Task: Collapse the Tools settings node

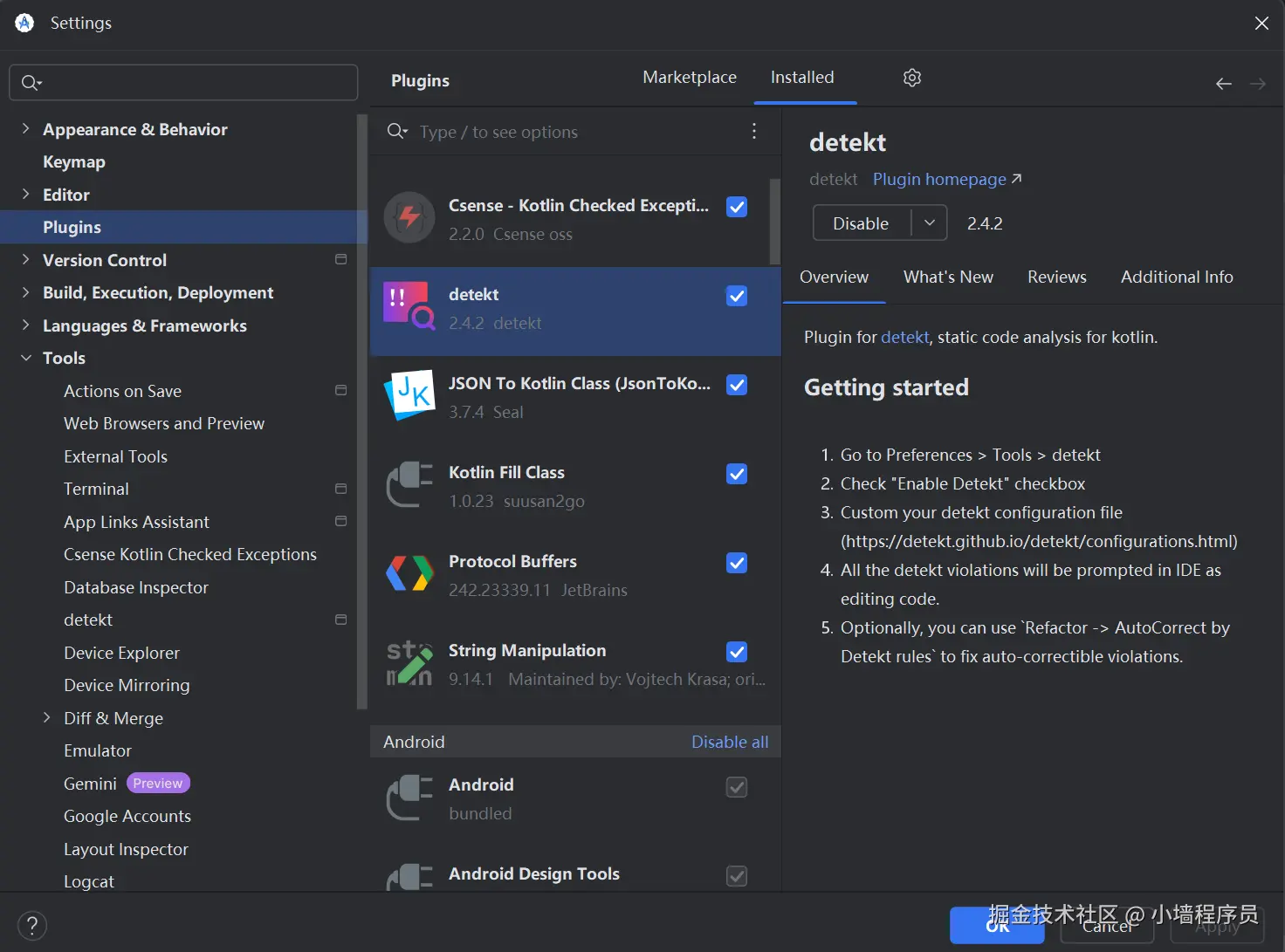Action: [x=26, y=358]
